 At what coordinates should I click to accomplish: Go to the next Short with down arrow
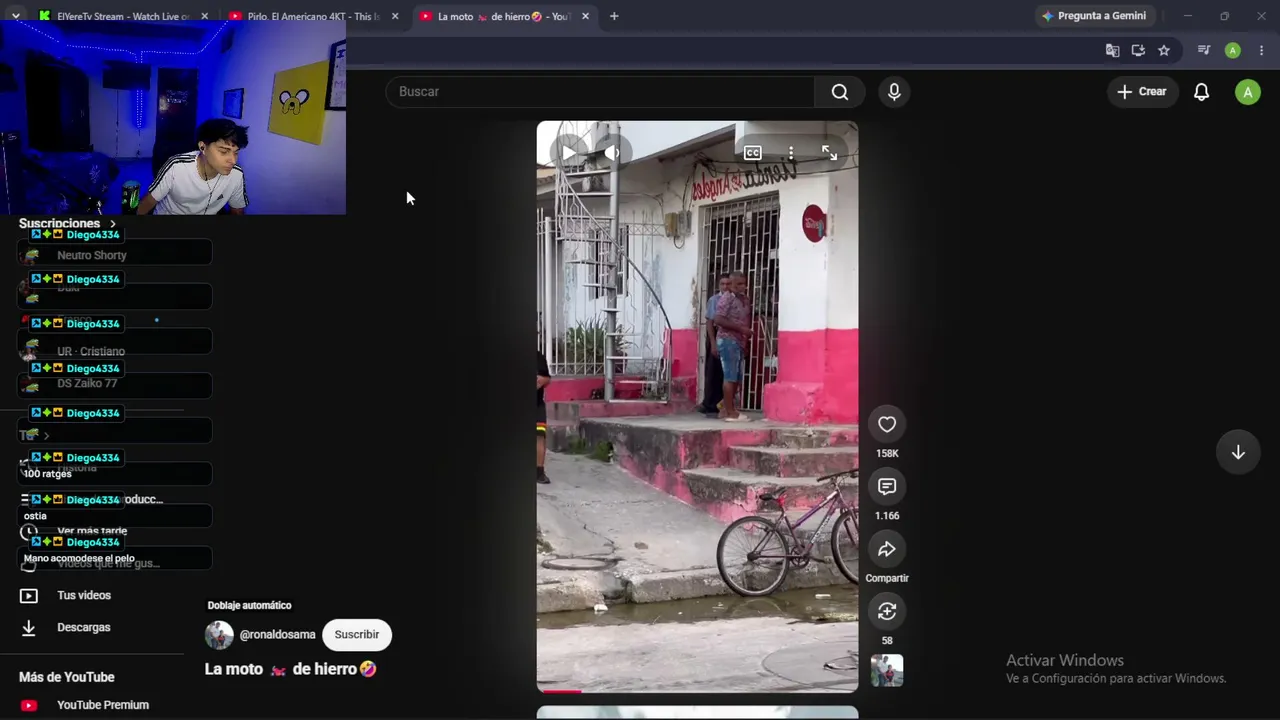[x=1238, y=452]
